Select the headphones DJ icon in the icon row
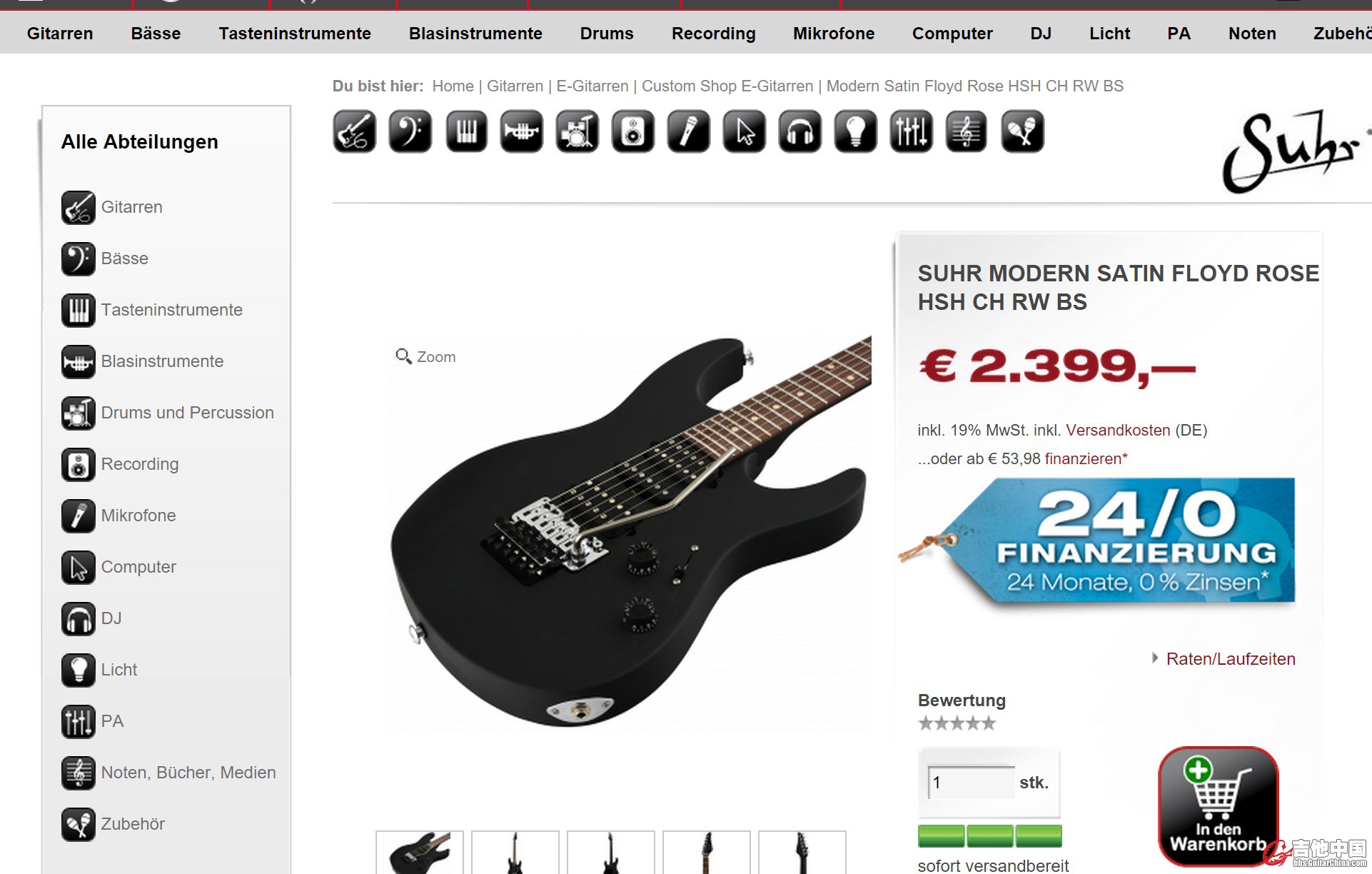 coord(800,131)
